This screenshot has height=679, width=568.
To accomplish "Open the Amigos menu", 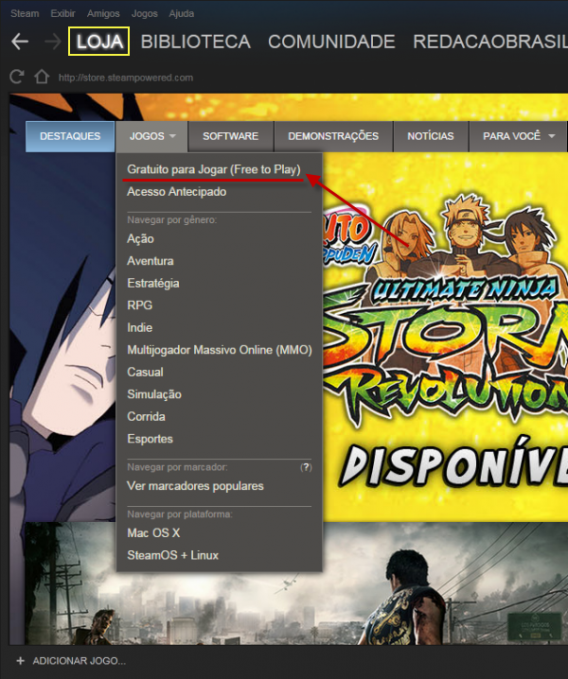I will (103, 13).
